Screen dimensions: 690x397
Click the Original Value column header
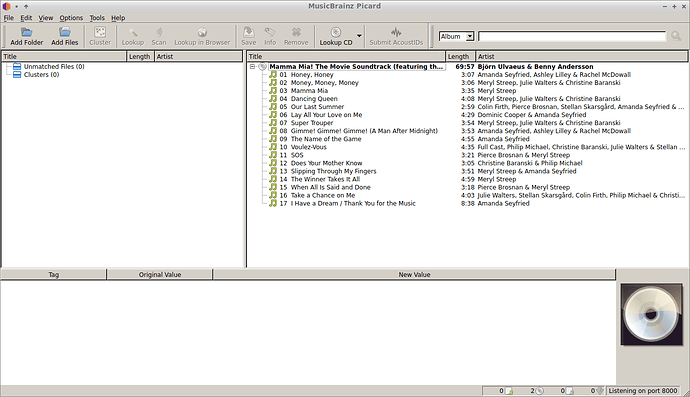[160, 274]
